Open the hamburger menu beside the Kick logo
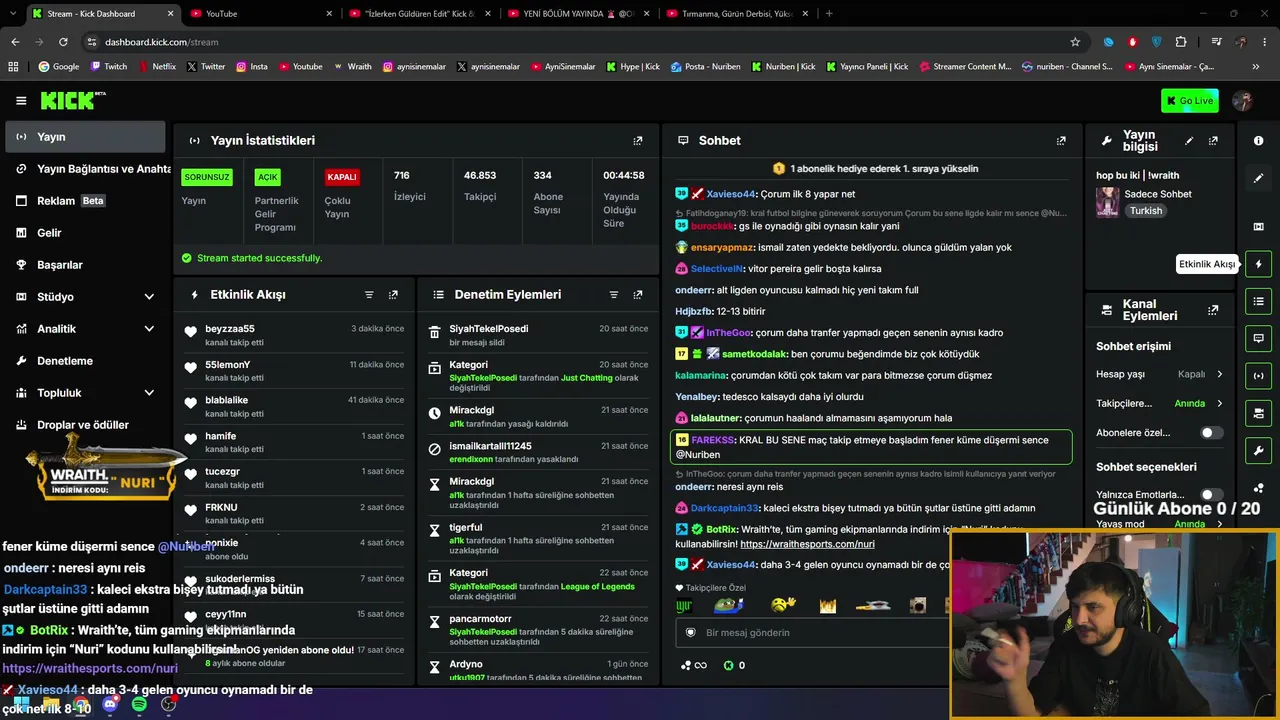 point(21,101)
